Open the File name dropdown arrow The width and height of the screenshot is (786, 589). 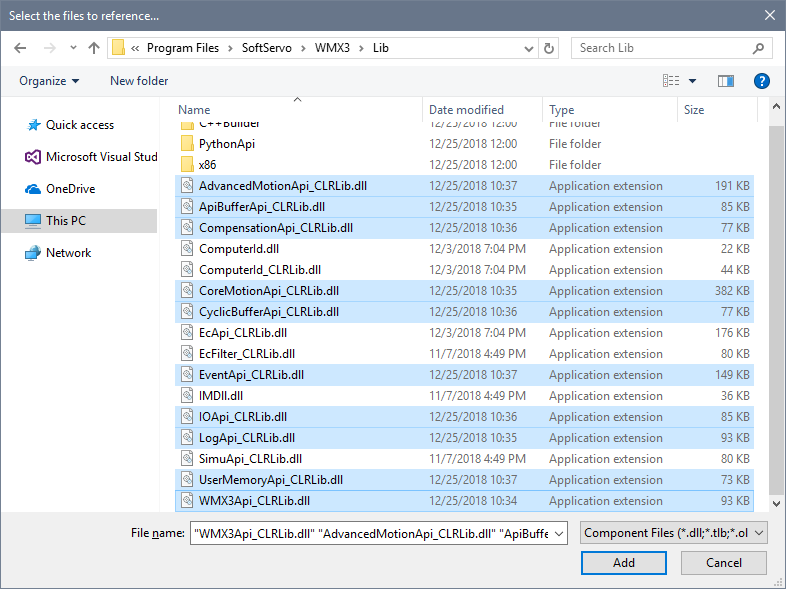point(559,533)
